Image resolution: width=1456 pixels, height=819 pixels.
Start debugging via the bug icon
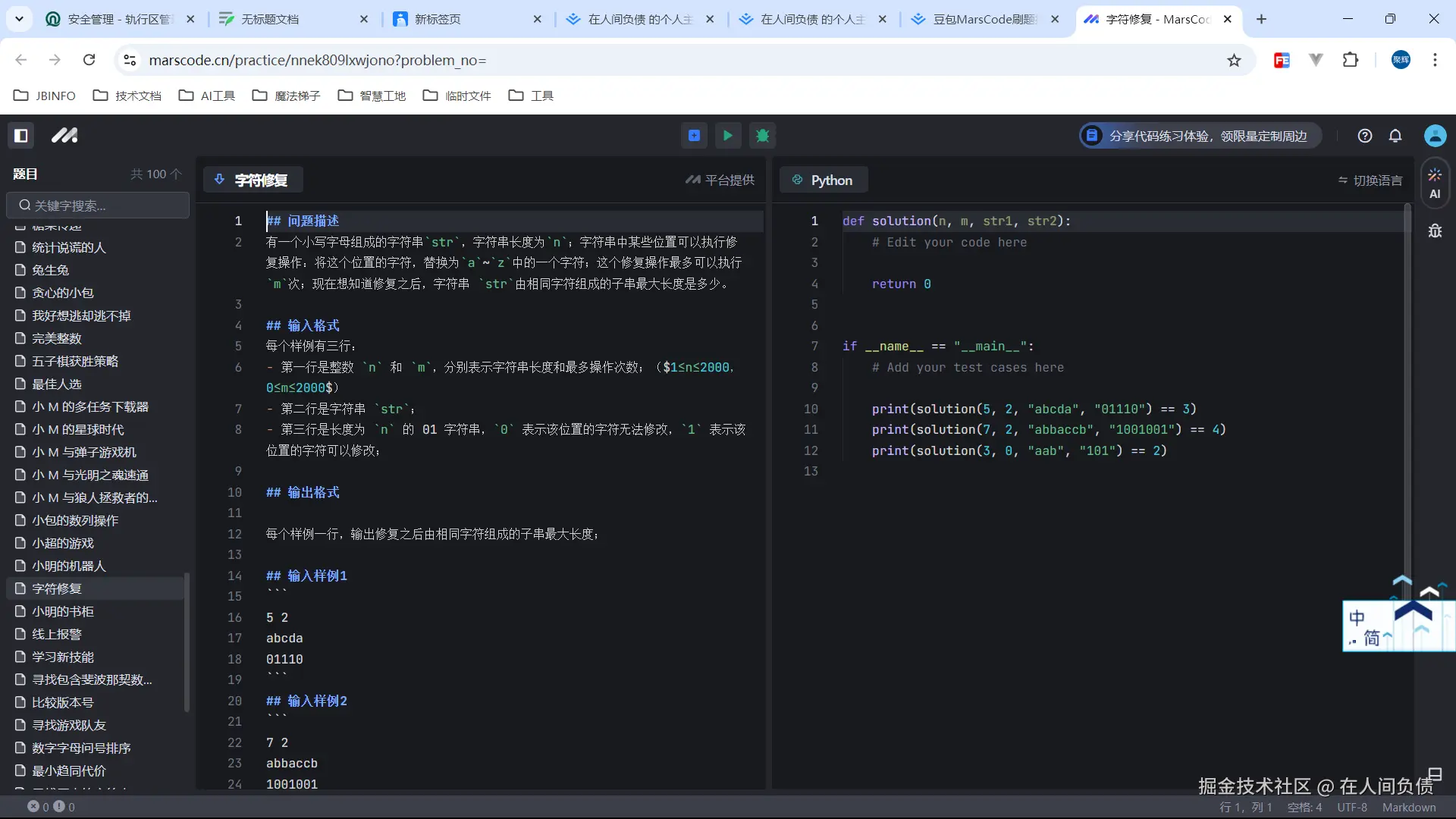coord(763,135)
